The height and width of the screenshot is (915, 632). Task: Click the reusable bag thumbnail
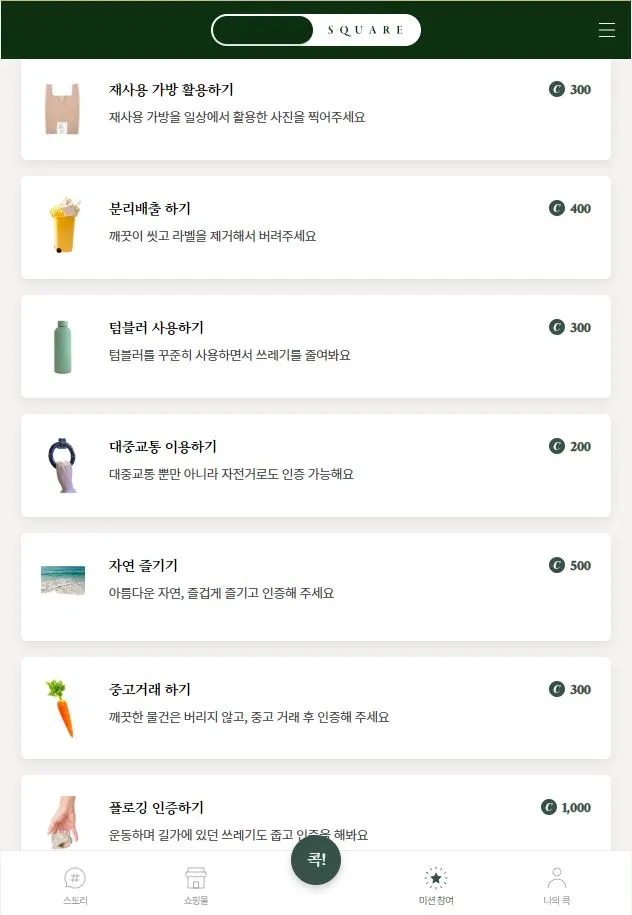coord(63,110)
